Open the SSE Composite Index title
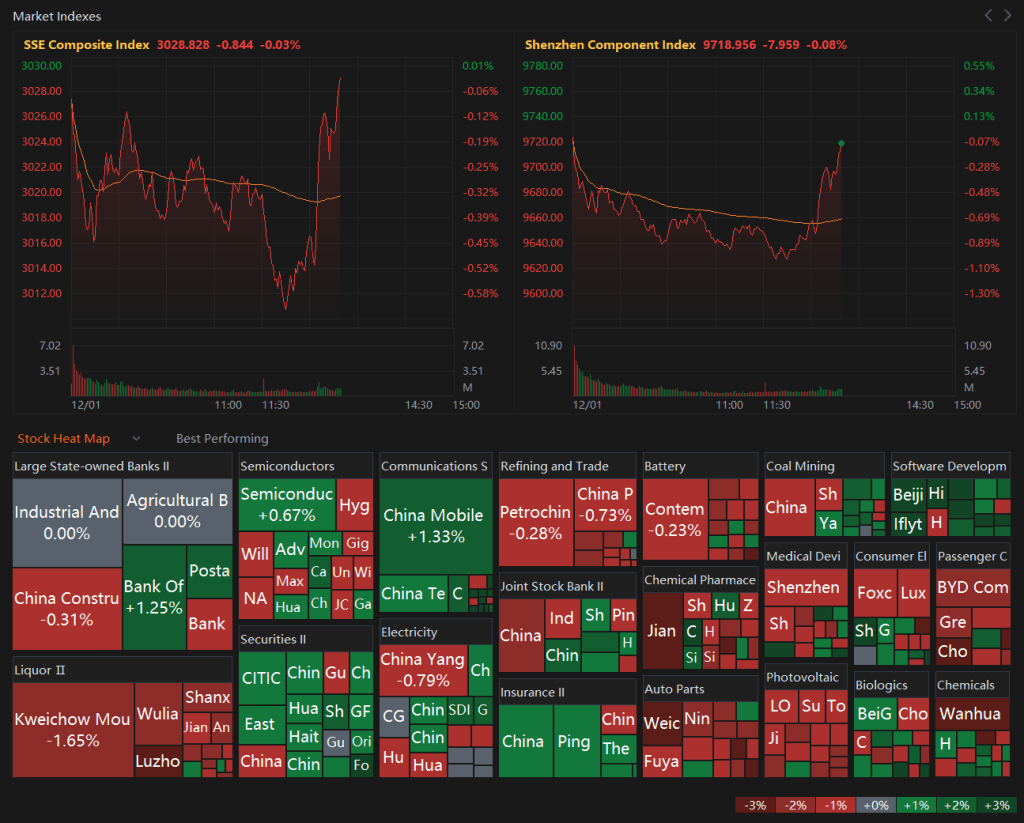The height and width of the screenshot is (823, 1024). coord(86,45)
